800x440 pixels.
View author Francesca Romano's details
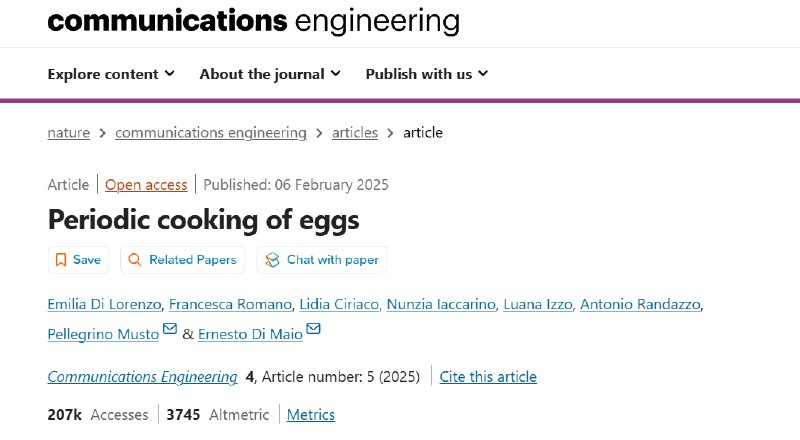click(x=230, y=305)
